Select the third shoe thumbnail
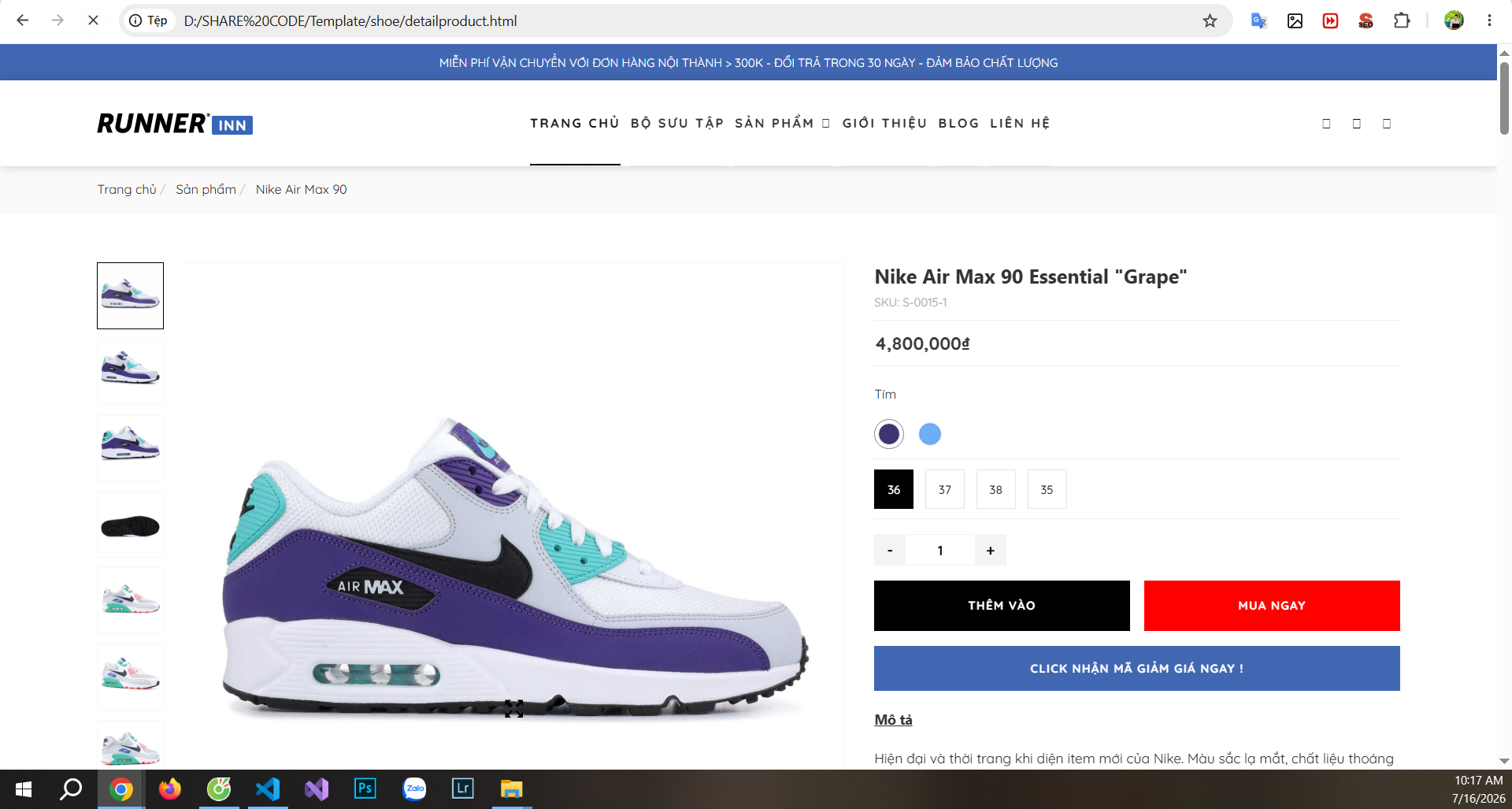 [130, 448]
